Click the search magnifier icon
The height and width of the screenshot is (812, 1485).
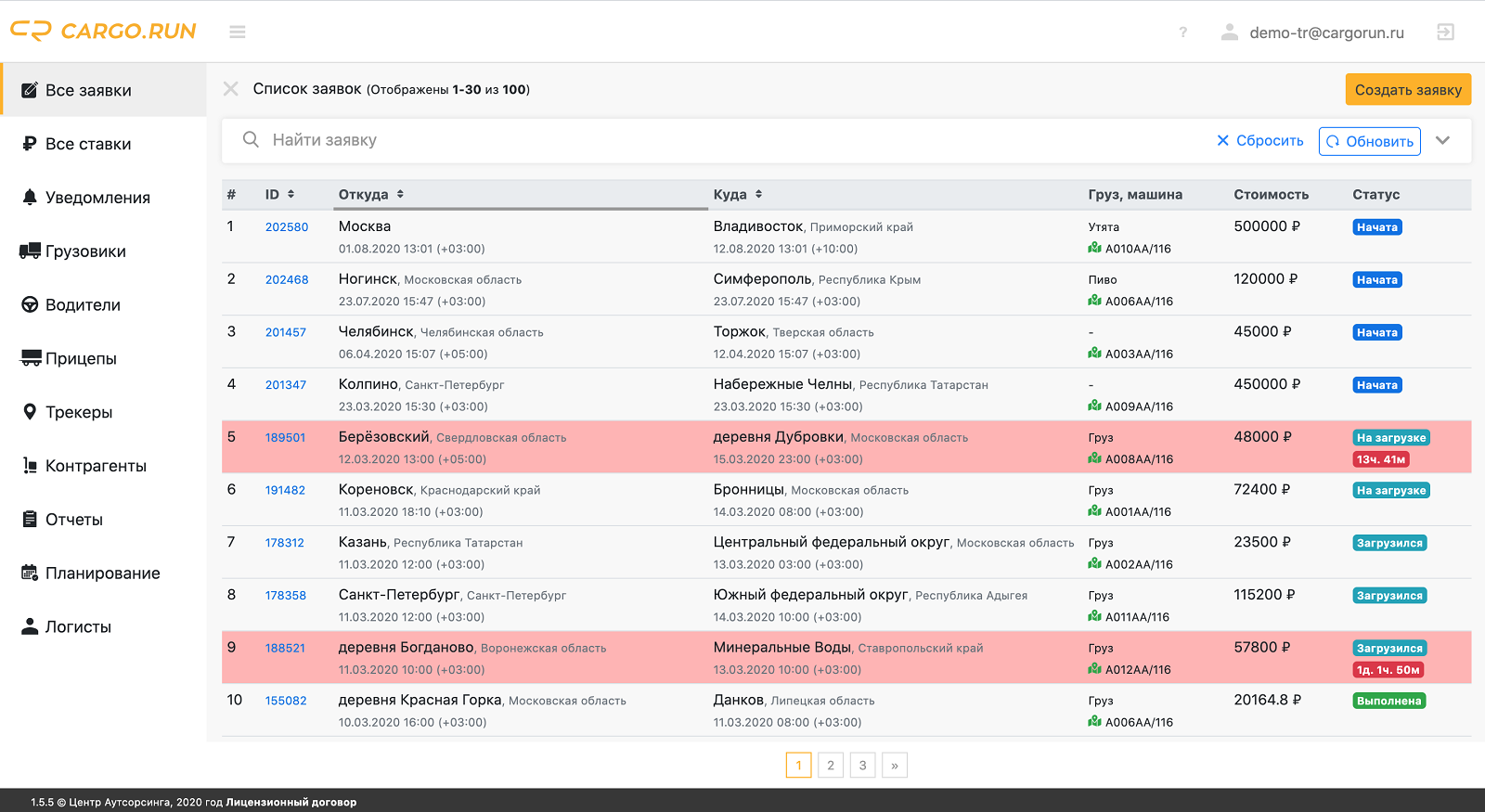(251, 139)
